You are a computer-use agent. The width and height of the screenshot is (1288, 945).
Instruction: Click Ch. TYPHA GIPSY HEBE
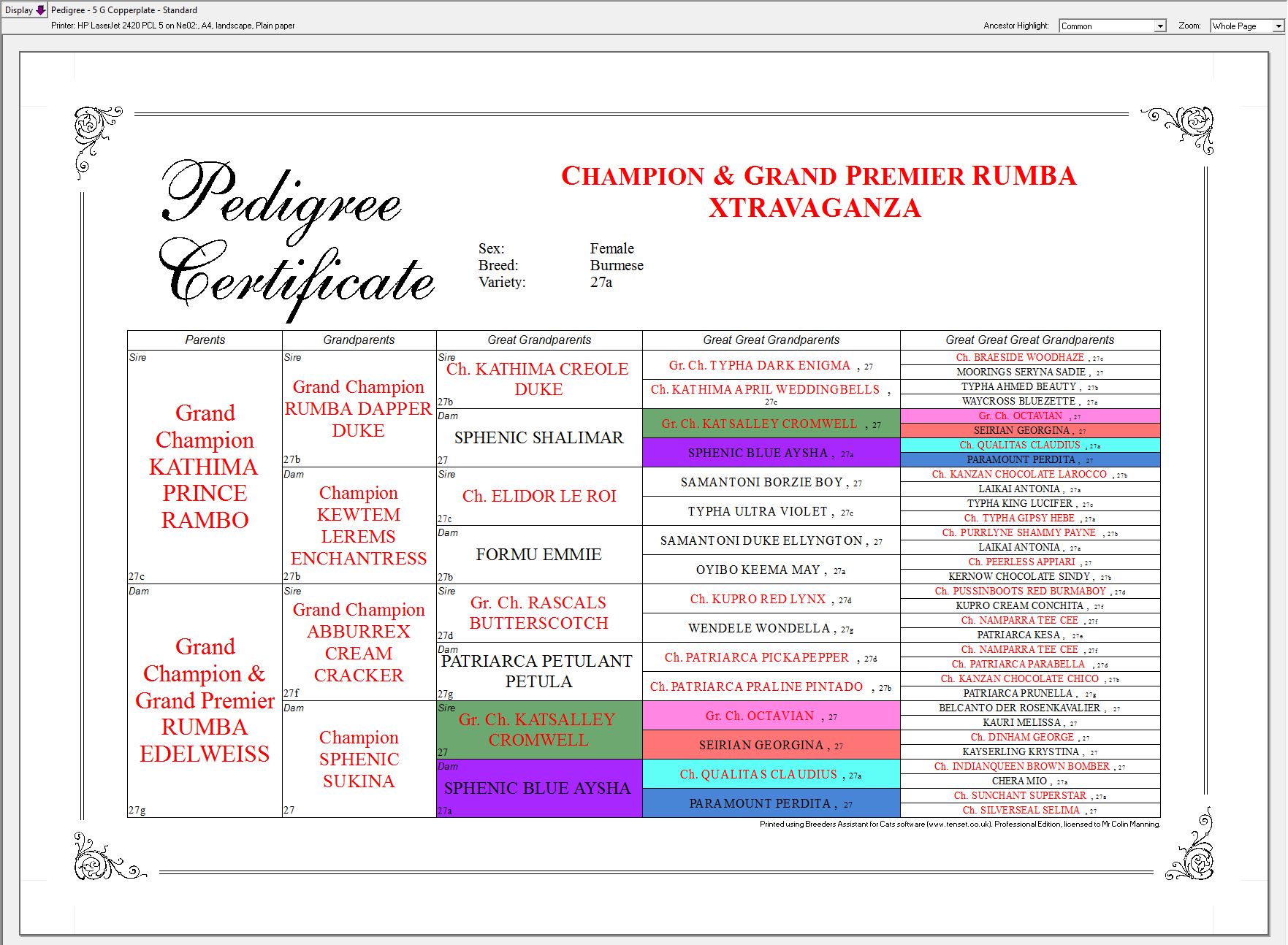tap(1030, 518)
